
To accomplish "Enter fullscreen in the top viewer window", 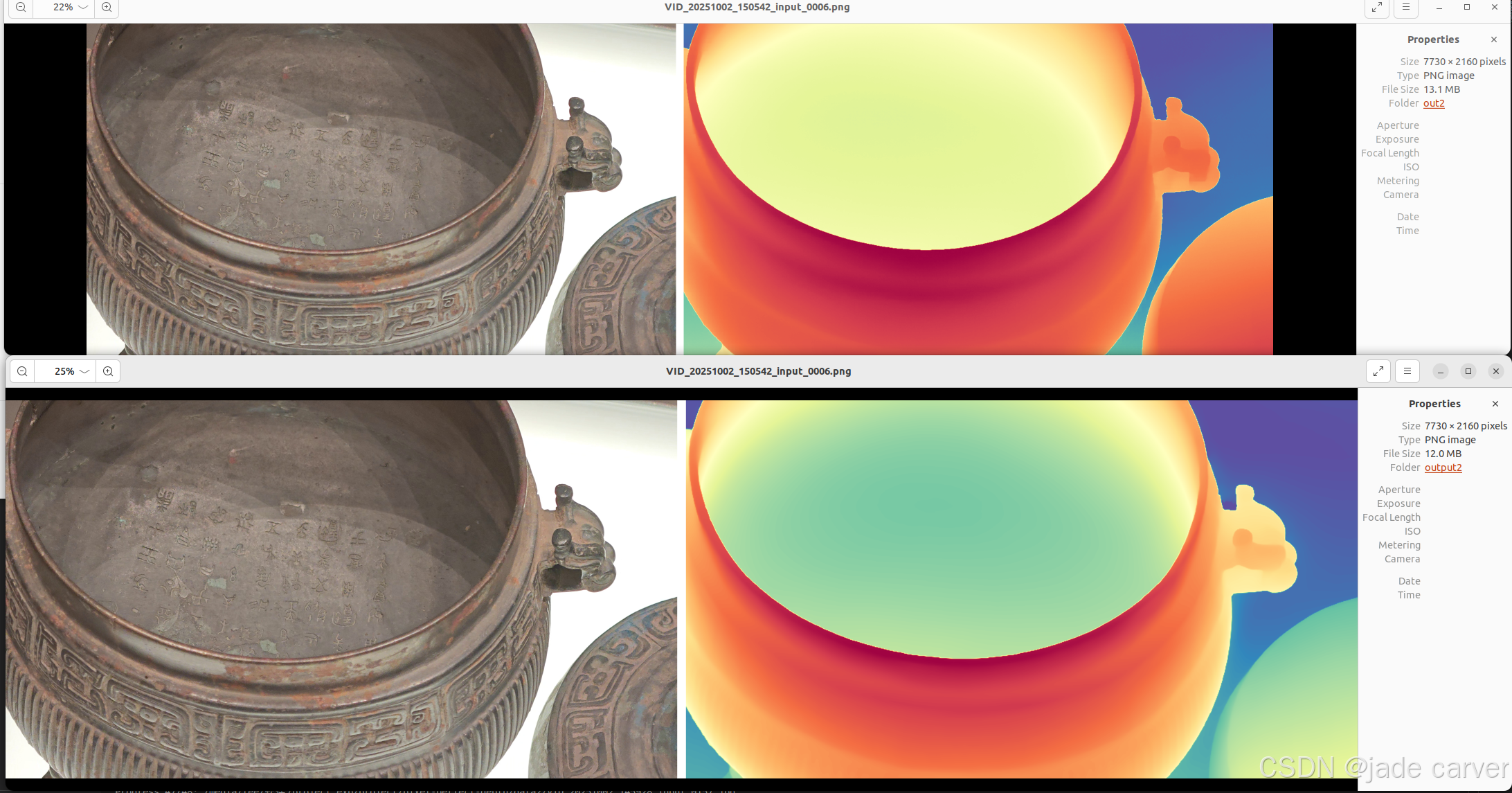I will tap(1377, 8).
